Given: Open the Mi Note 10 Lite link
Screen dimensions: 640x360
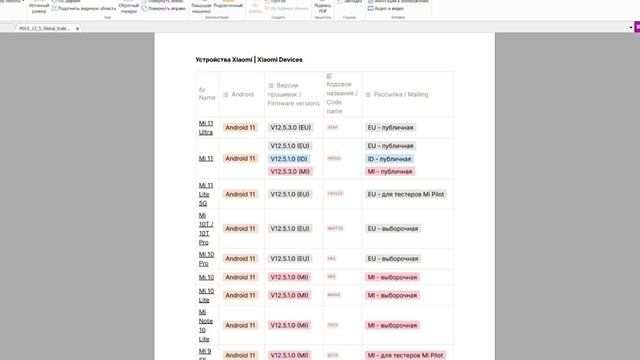Looking at the screenshot, I should tap(206, 326).
